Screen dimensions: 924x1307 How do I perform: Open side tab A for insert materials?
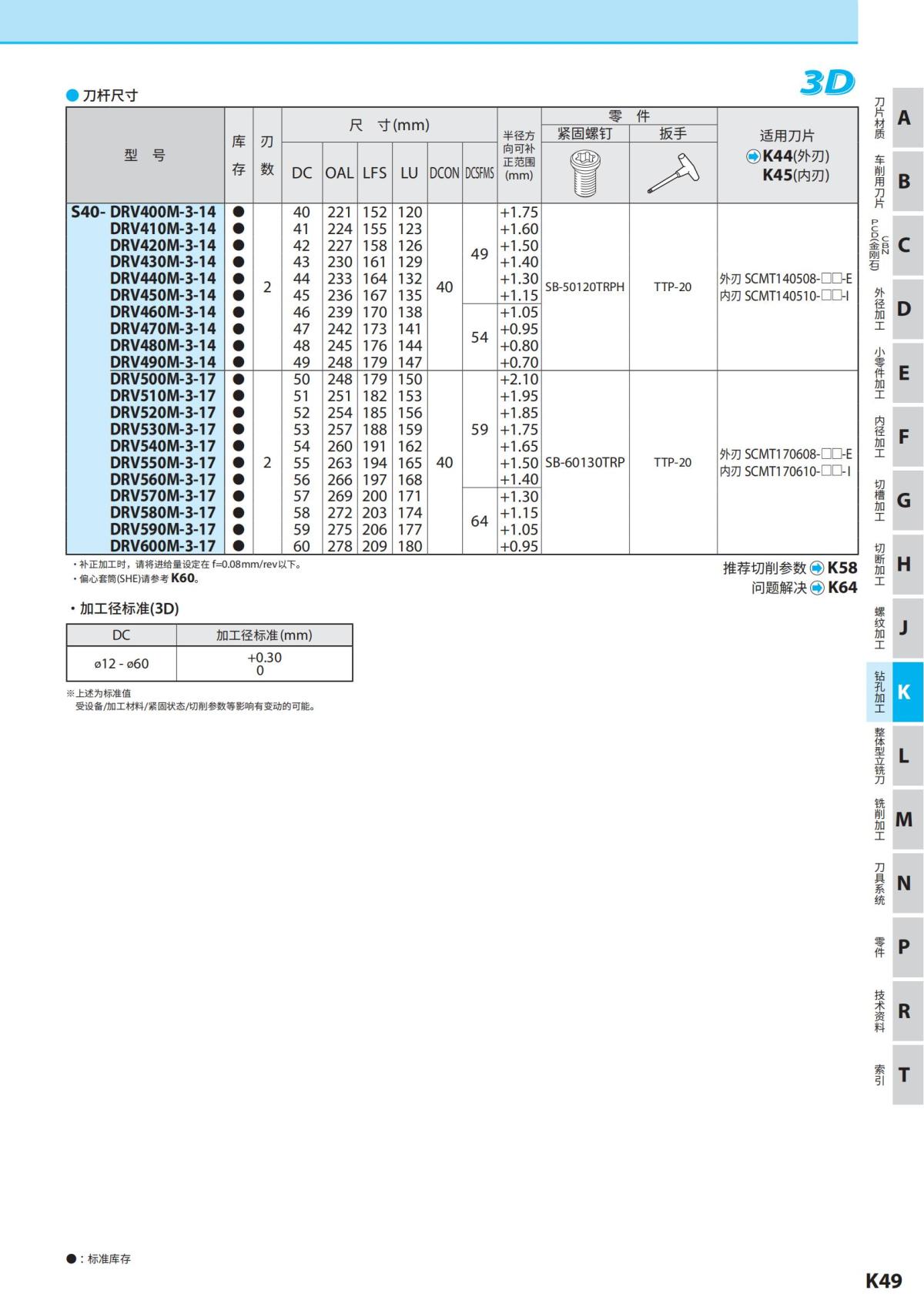tap(896, 117)
